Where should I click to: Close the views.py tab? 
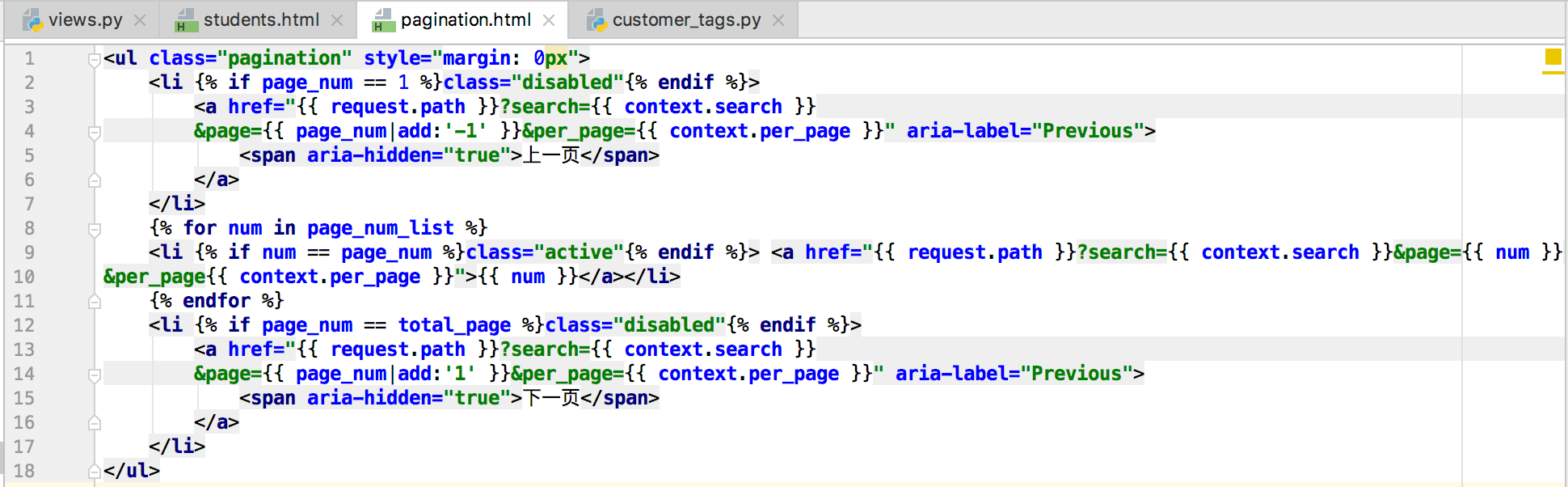(140, 20)
